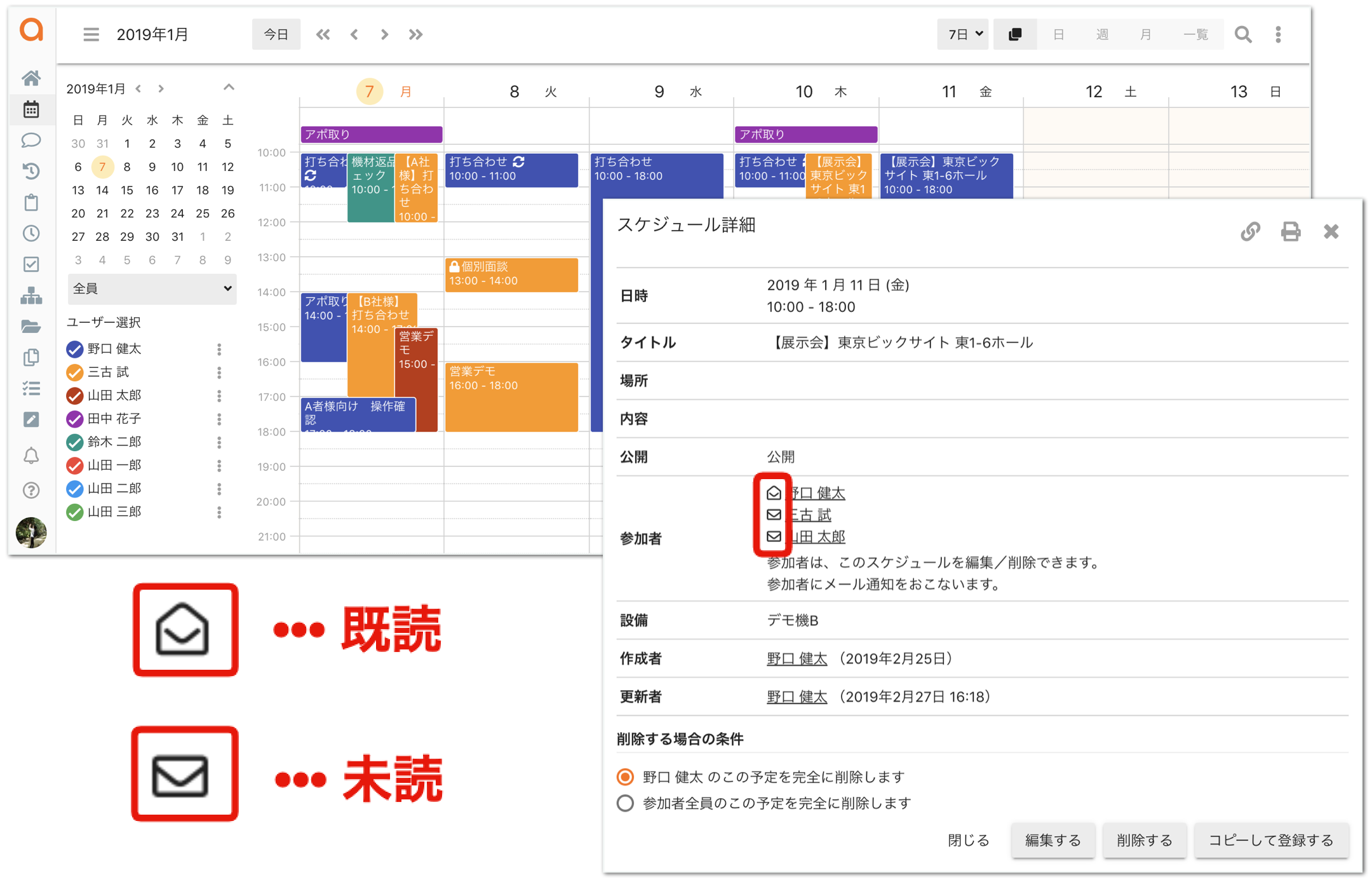Switch to 日 day view

click(x=1058, y=34)
